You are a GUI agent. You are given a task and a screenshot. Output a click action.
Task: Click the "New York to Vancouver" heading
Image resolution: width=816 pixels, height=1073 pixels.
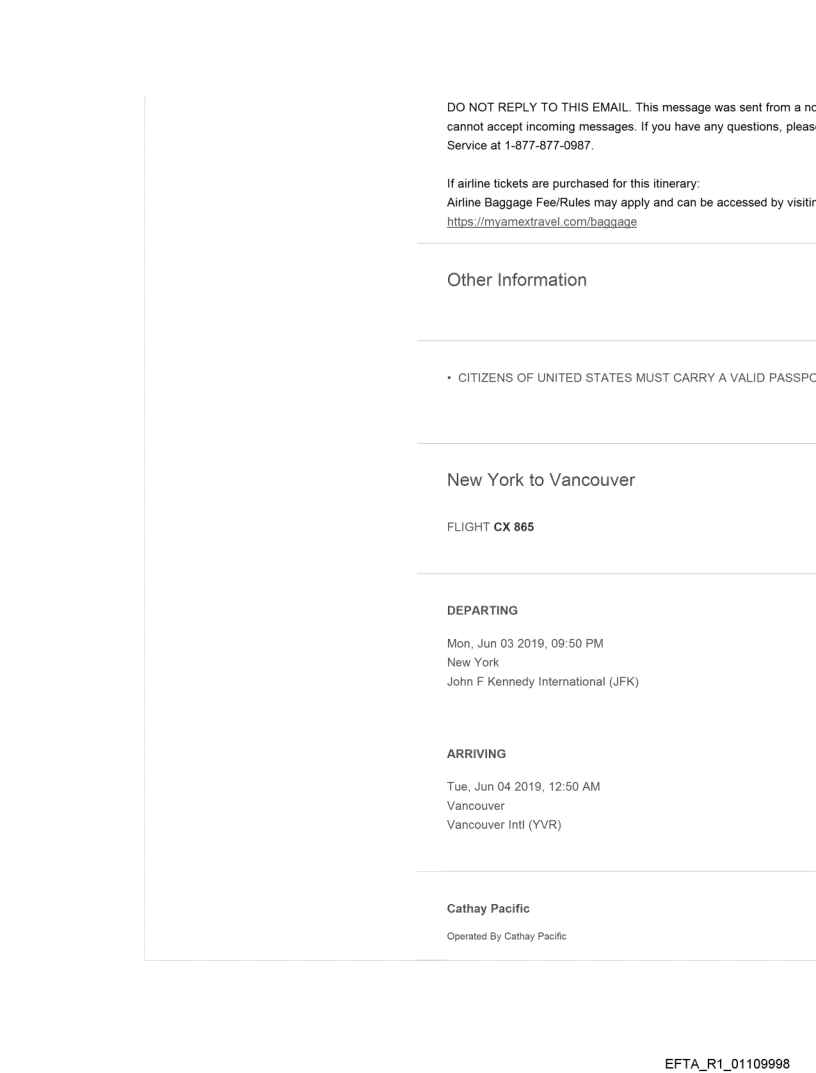click(540, 480)
